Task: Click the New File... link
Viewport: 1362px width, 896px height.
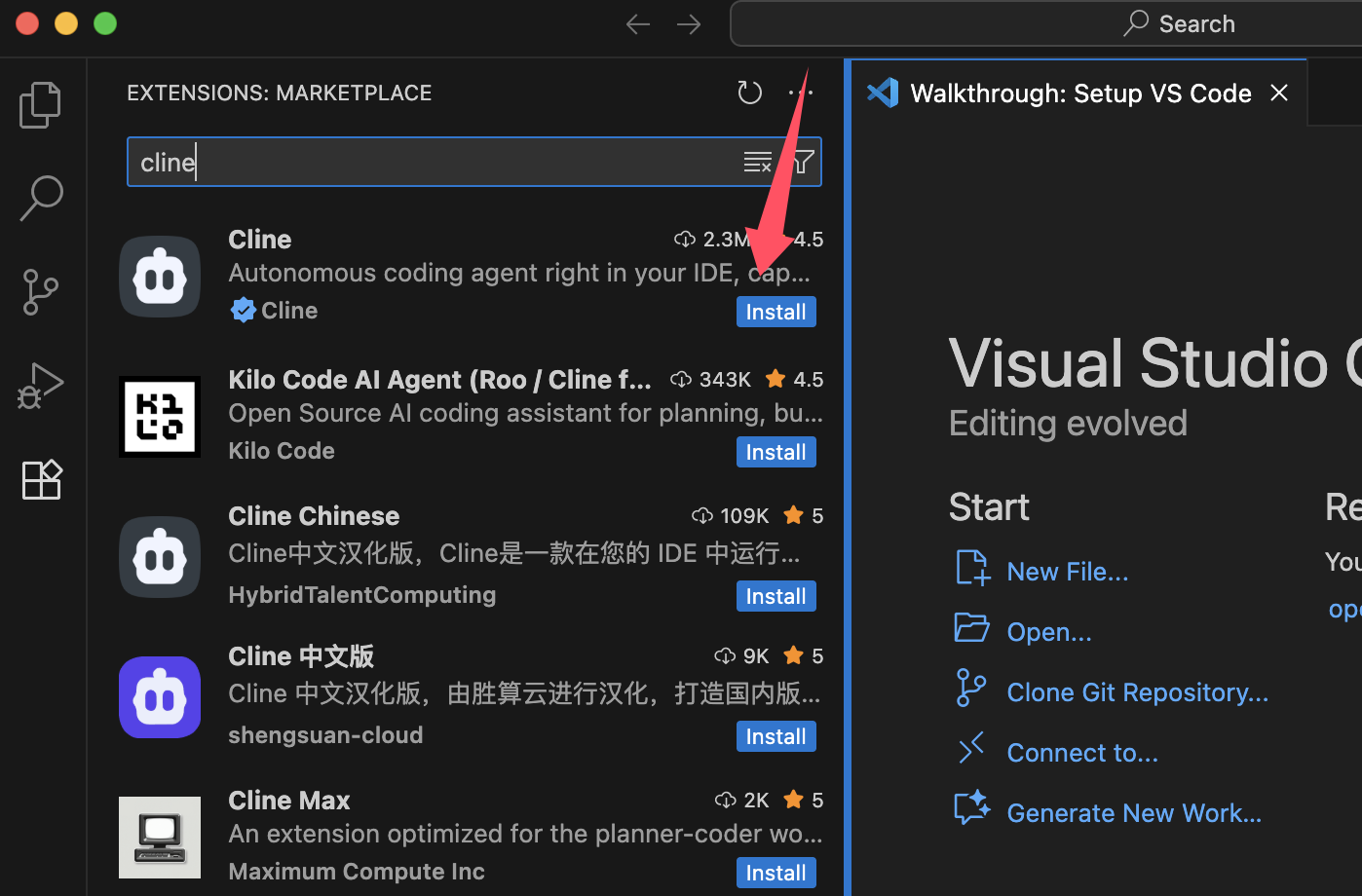Action: tap(1068, 572)
